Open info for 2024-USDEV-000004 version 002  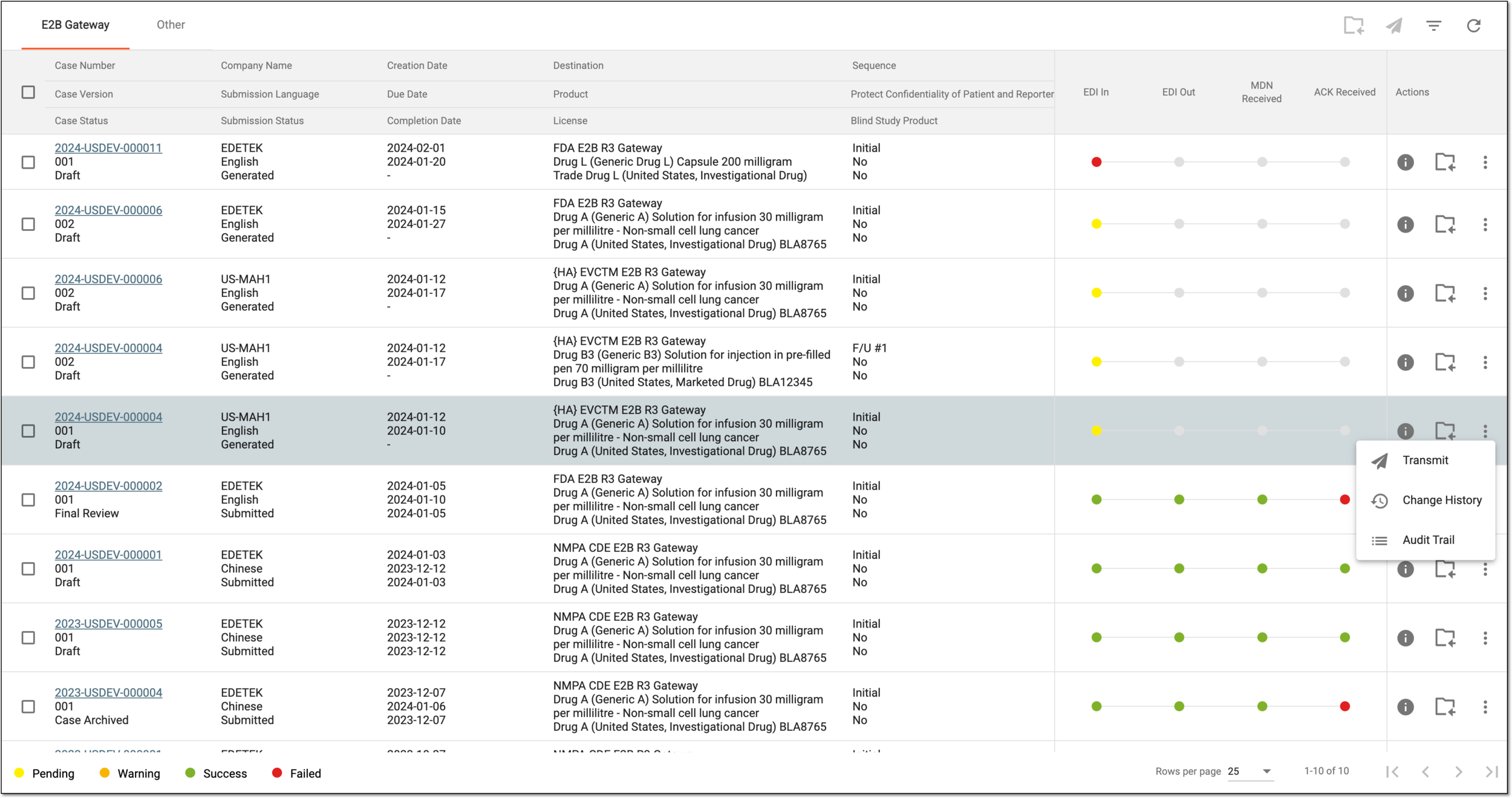[1406, 362]
